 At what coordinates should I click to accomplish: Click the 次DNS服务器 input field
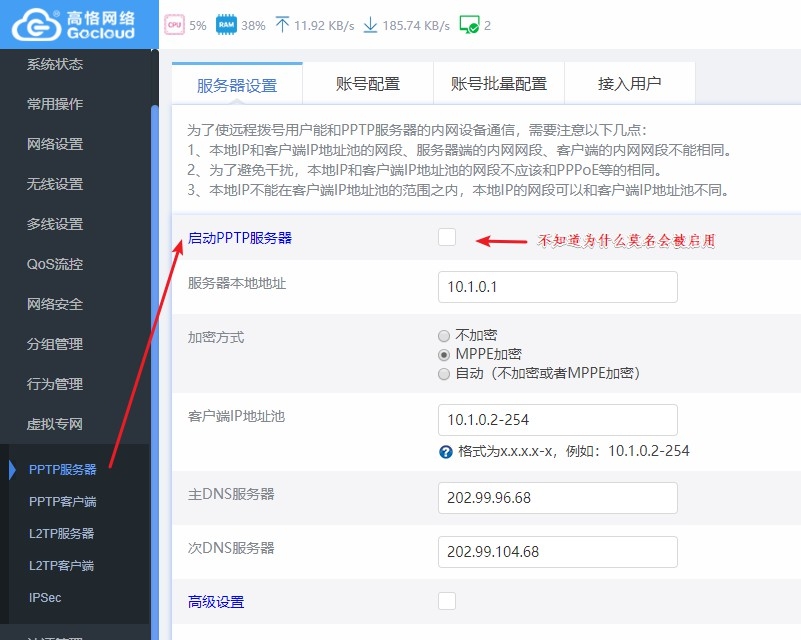click(x=558, y=552)
